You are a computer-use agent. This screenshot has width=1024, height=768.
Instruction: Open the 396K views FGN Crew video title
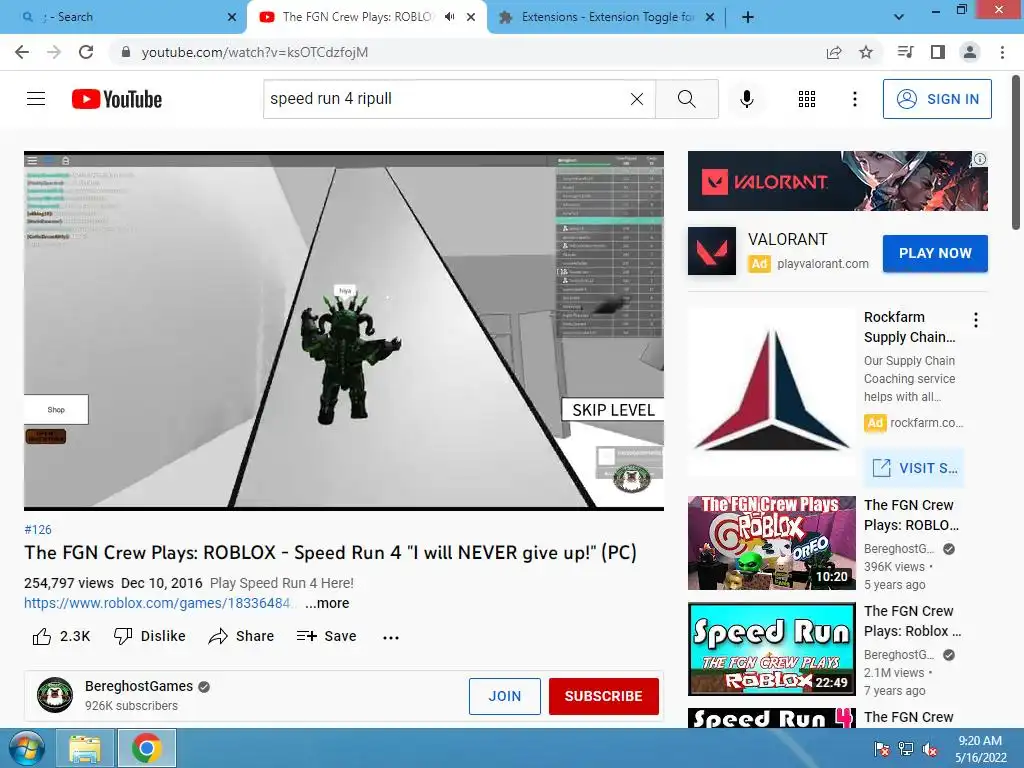pos(911,515)
